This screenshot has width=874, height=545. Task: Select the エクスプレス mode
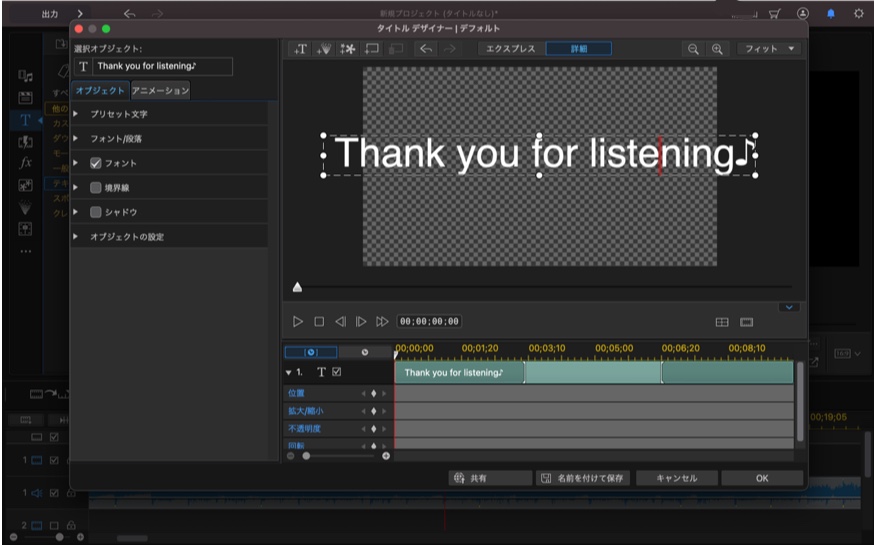[511, 49]
